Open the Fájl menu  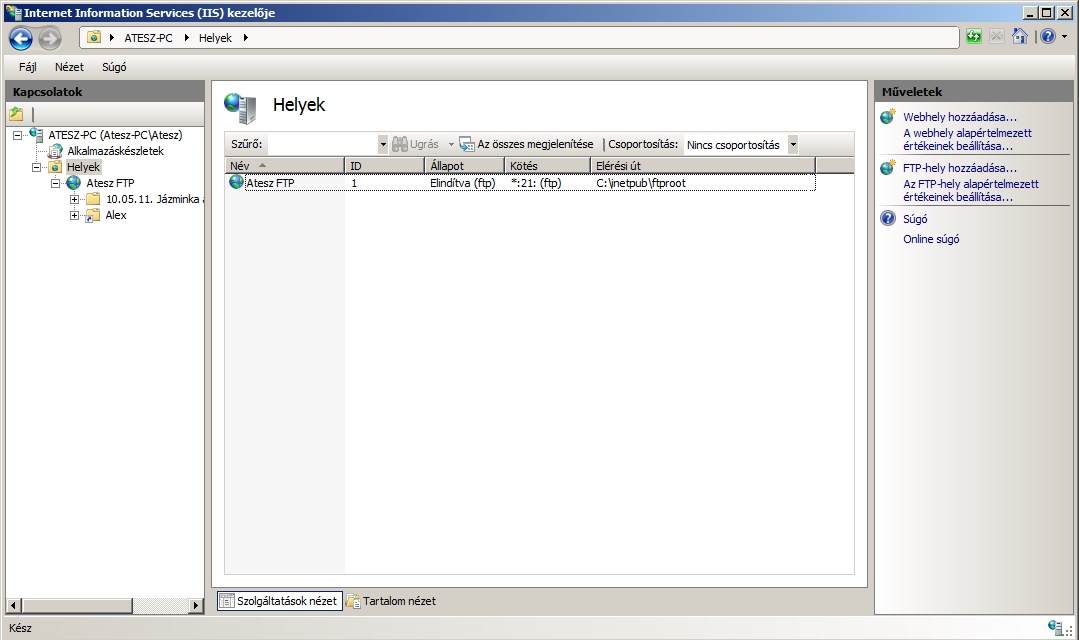(28, 67)
